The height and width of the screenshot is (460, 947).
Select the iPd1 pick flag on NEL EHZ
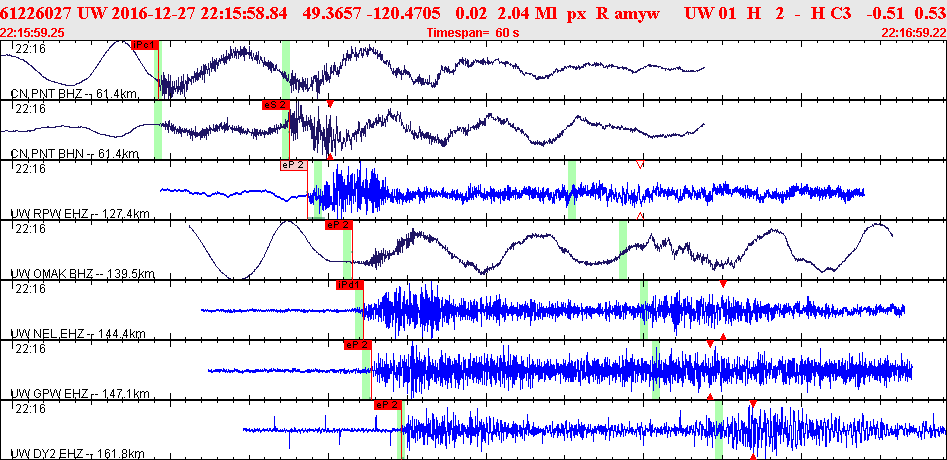[350, 285]
